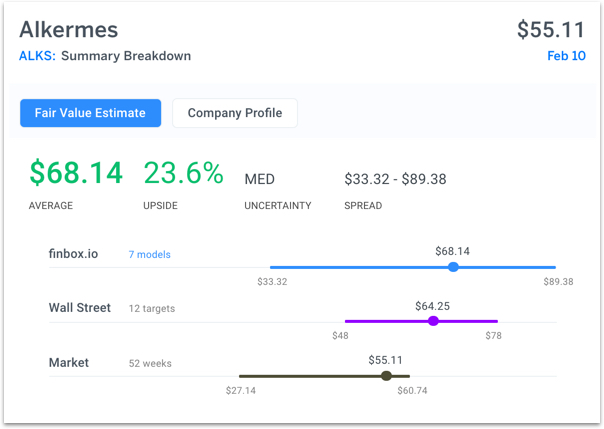Click the $64.25 Wall Street average label
Screen dimensions: 604x429
432,306
